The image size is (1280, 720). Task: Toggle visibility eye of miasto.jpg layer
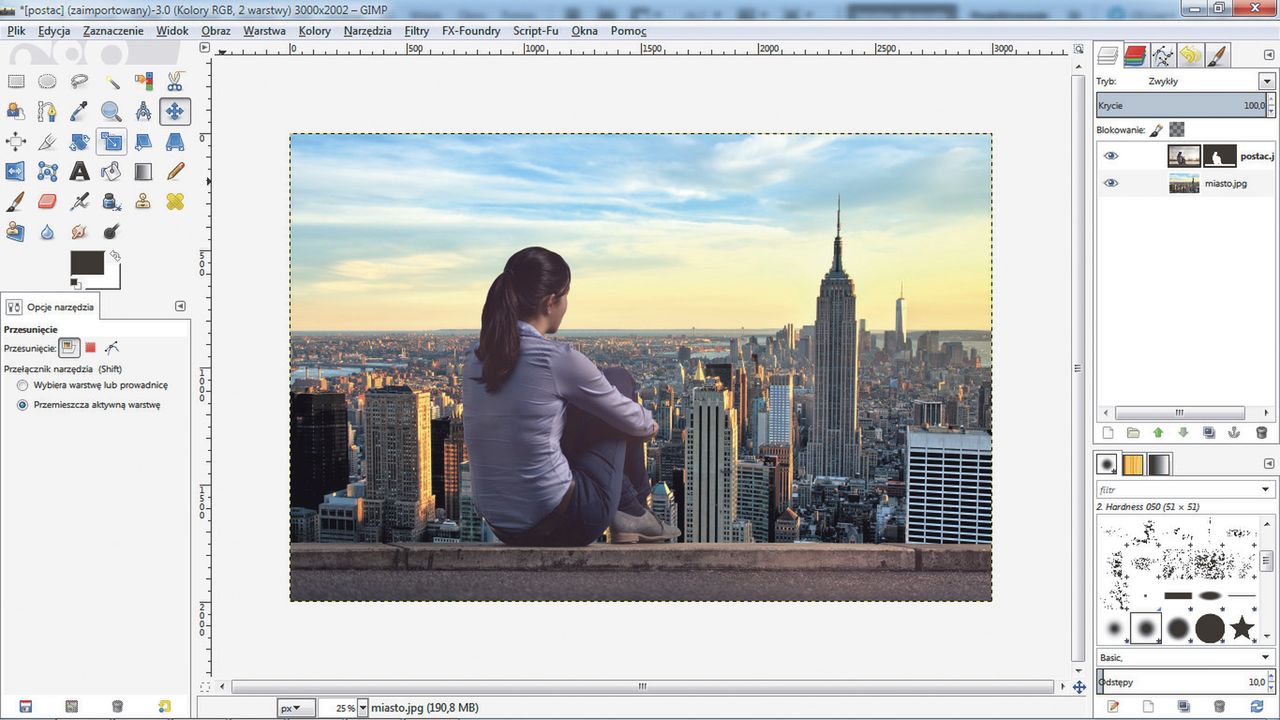(x=1111, y=183)
